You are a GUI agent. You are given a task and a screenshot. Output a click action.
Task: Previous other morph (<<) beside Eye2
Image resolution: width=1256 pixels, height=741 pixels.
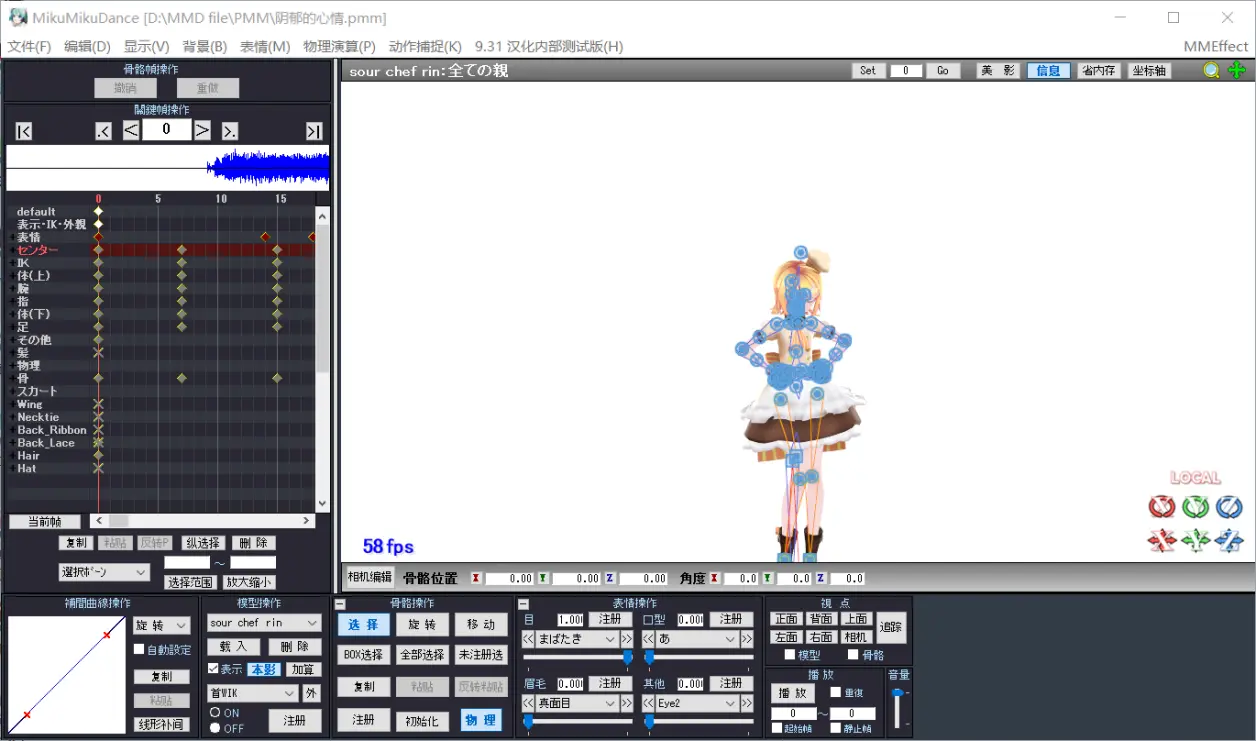648,703
